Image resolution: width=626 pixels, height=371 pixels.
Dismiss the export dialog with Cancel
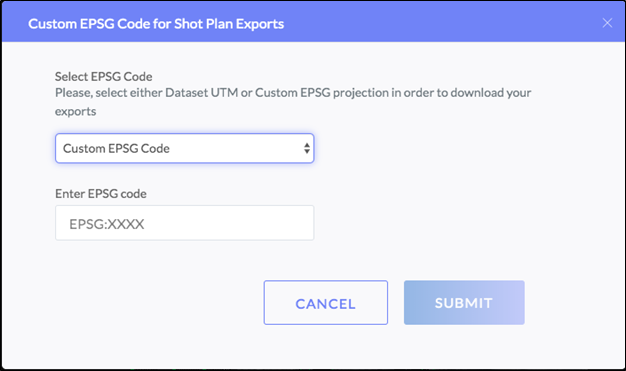click(325, 302)
